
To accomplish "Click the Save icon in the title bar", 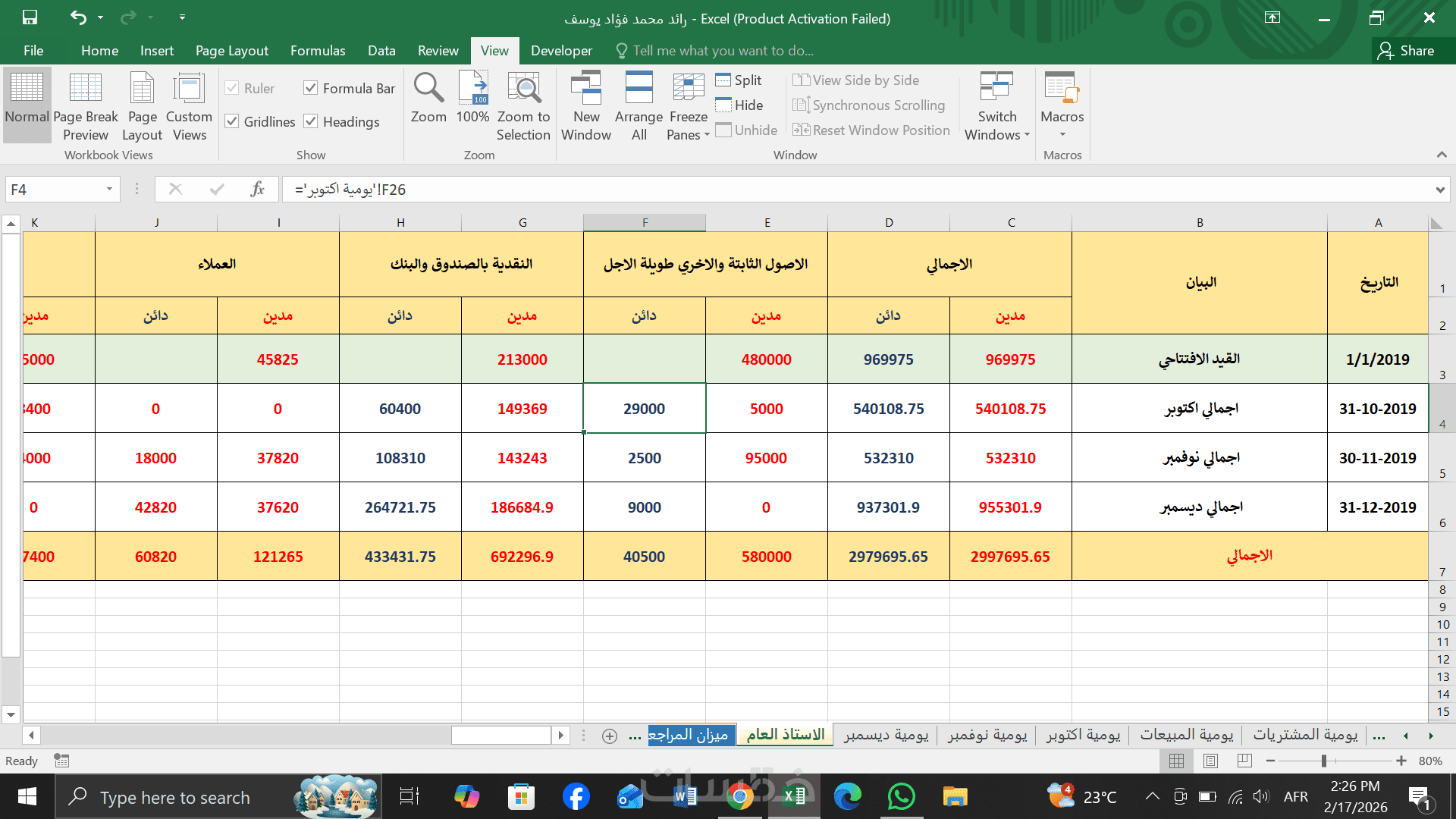I will 30,17.
